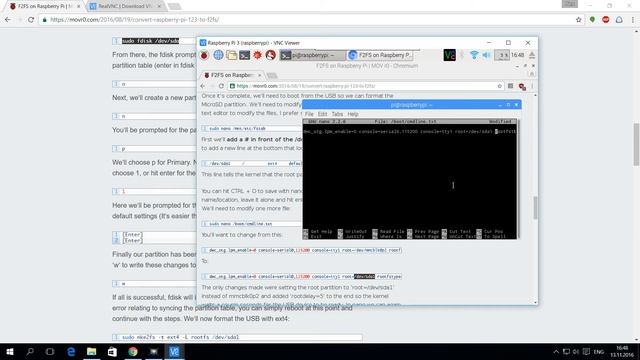640x360 pixels.
Task: Open the Windows clock and date
Action: tap(622, 351)
